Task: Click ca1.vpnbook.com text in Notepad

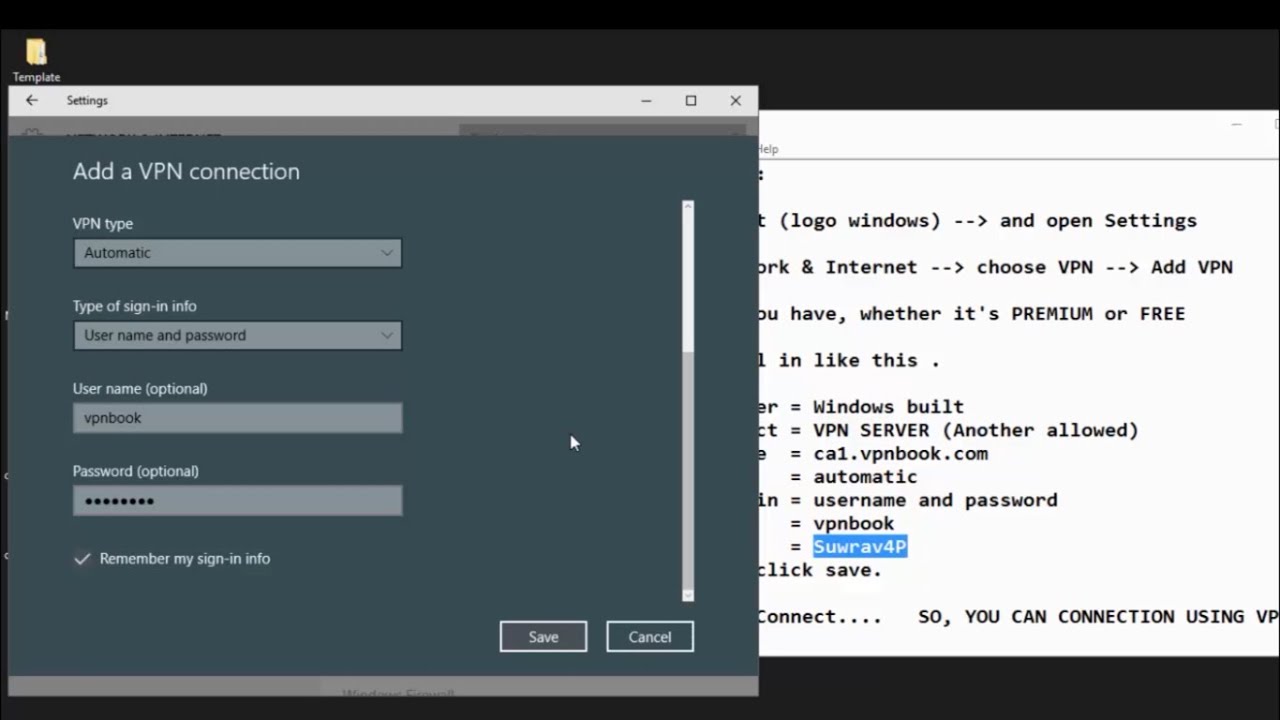Action: pyautogui.click(x=900, y=453)
